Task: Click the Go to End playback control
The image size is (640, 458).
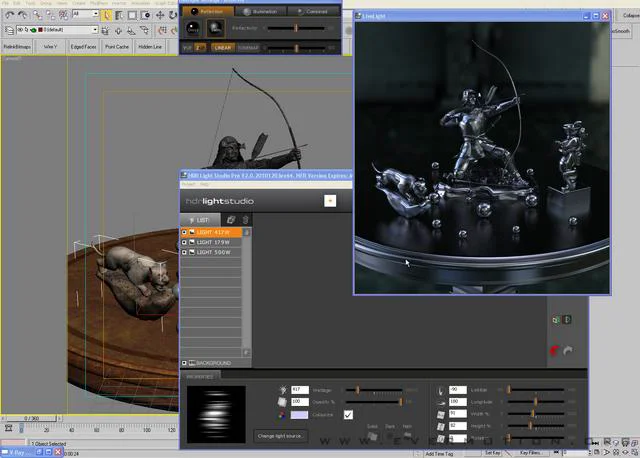Action: point(596,442)
